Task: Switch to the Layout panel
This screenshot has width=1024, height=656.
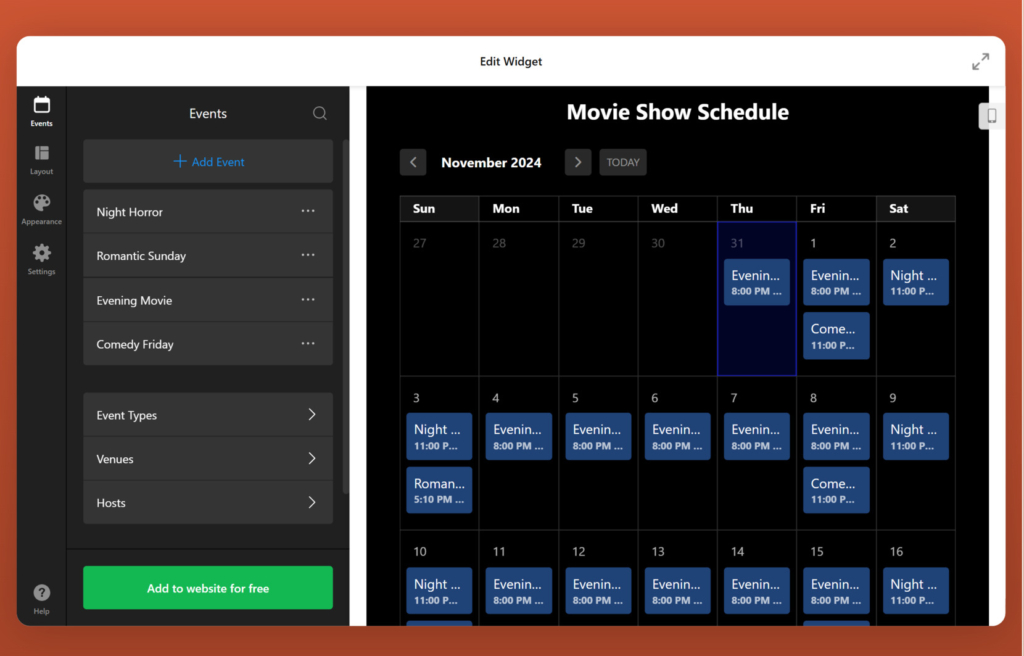Action: [x=41, y=160]
